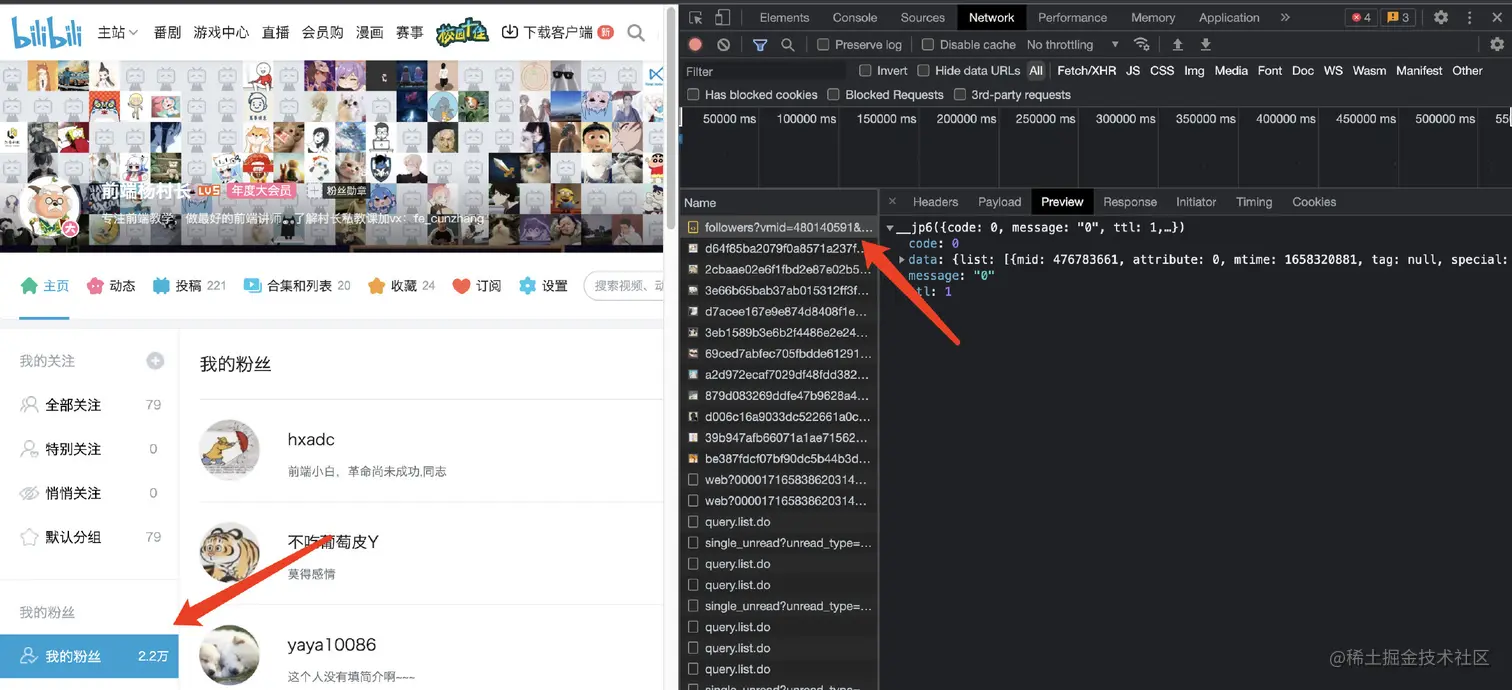Click follower hxadc's avatar
This screenshot has width=1512, height=690.
pos(230,450)
